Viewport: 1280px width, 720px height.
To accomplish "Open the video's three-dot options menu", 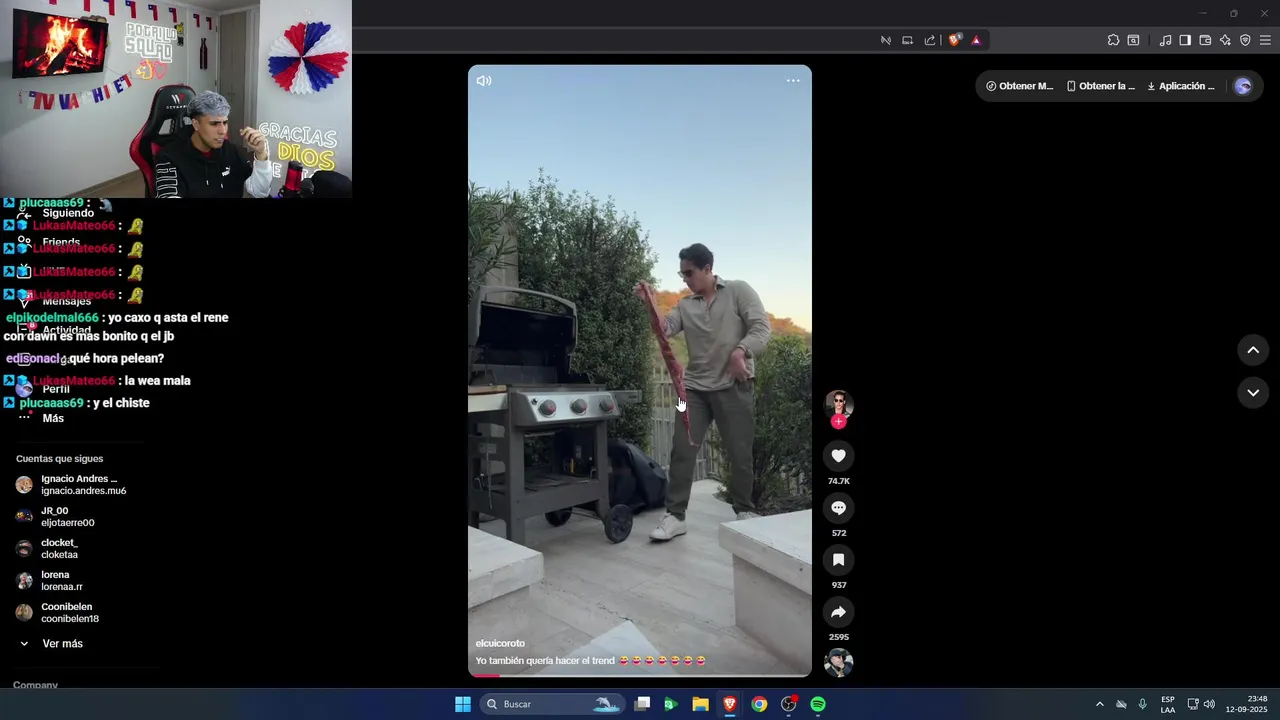I will (x=793, y=81).
